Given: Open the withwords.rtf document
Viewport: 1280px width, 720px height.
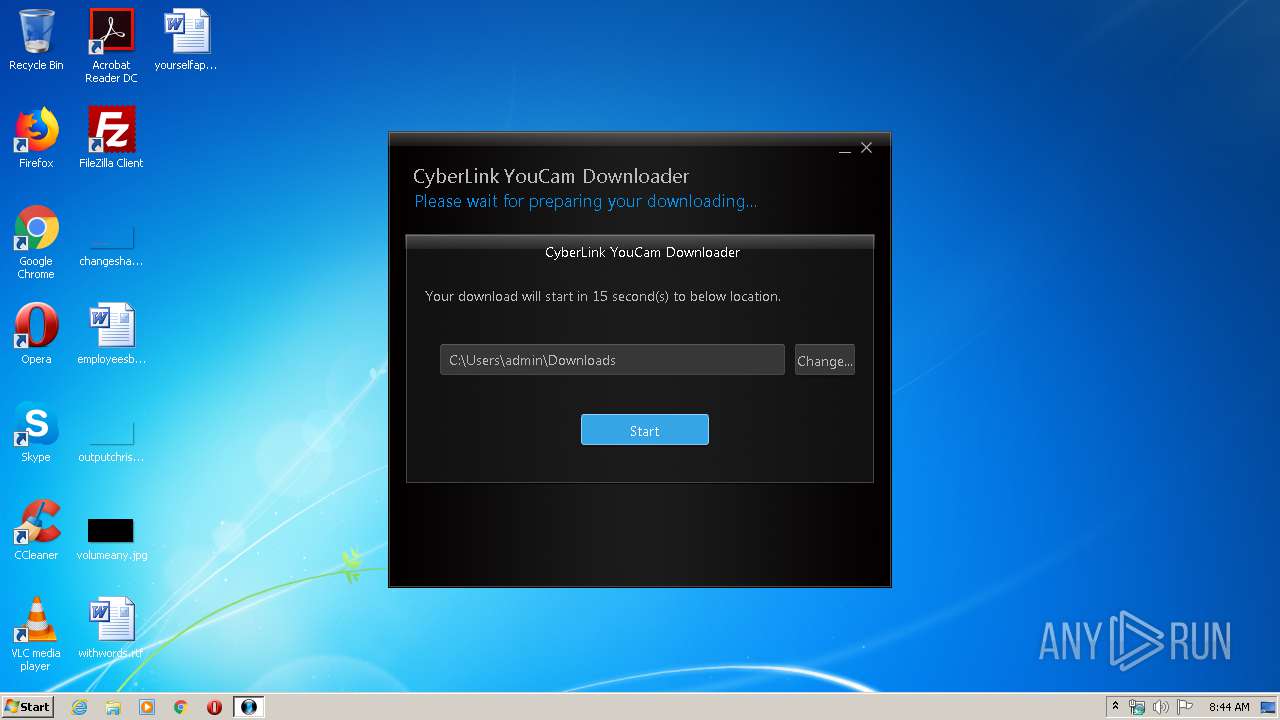Looking at the screenshot, I should pos(111,628).
